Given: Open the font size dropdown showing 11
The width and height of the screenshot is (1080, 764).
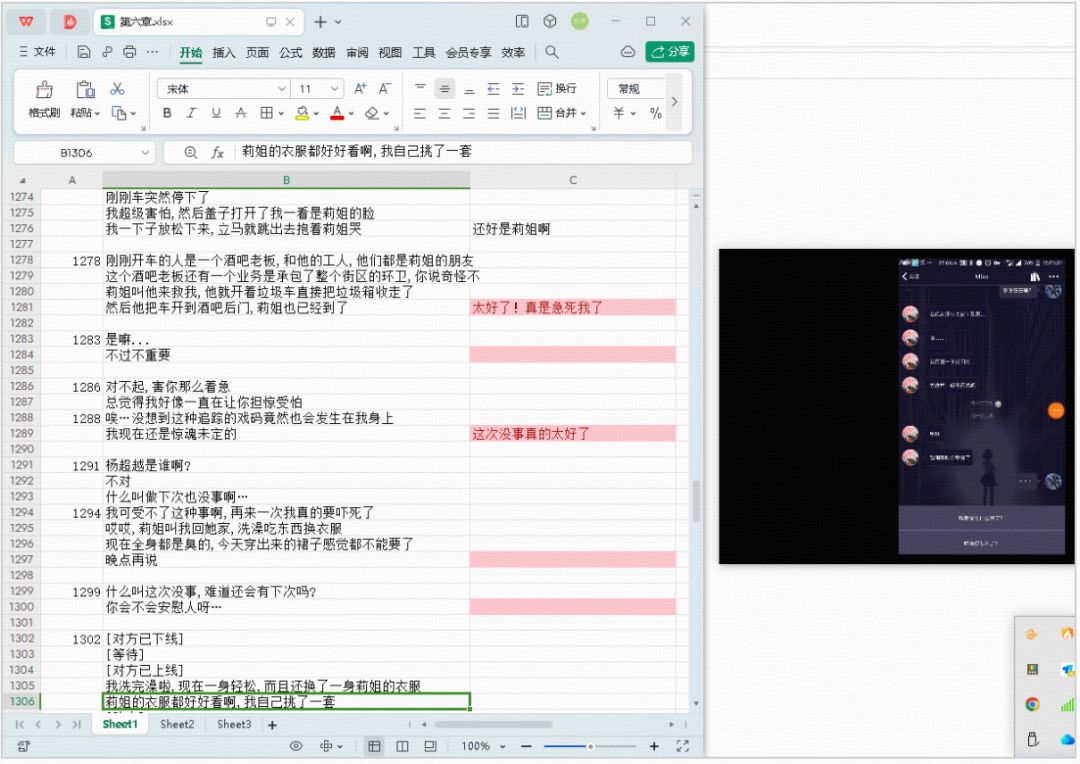Looking at the screenshot, I should (x=334, y=89).
